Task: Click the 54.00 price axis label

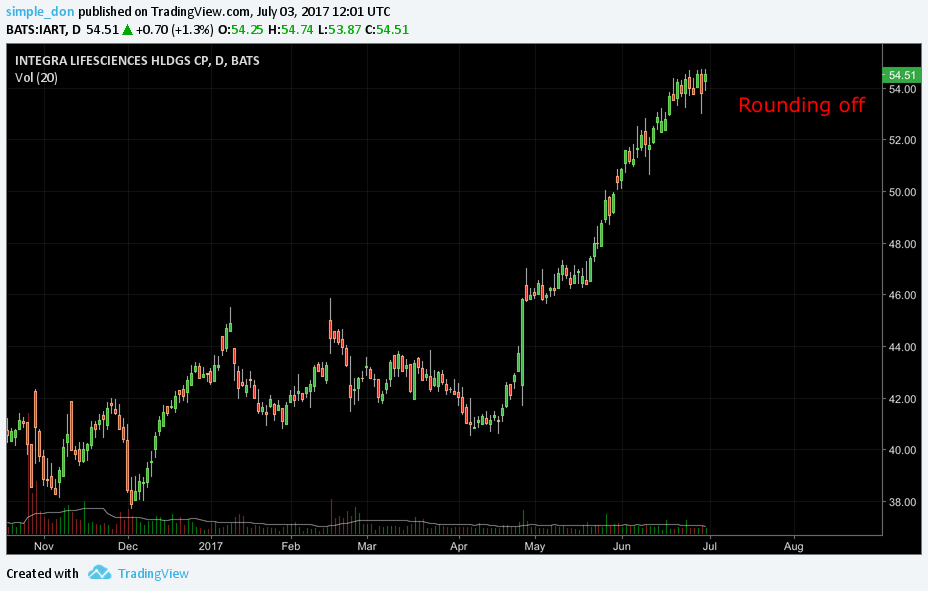Action: click(902, 89)
